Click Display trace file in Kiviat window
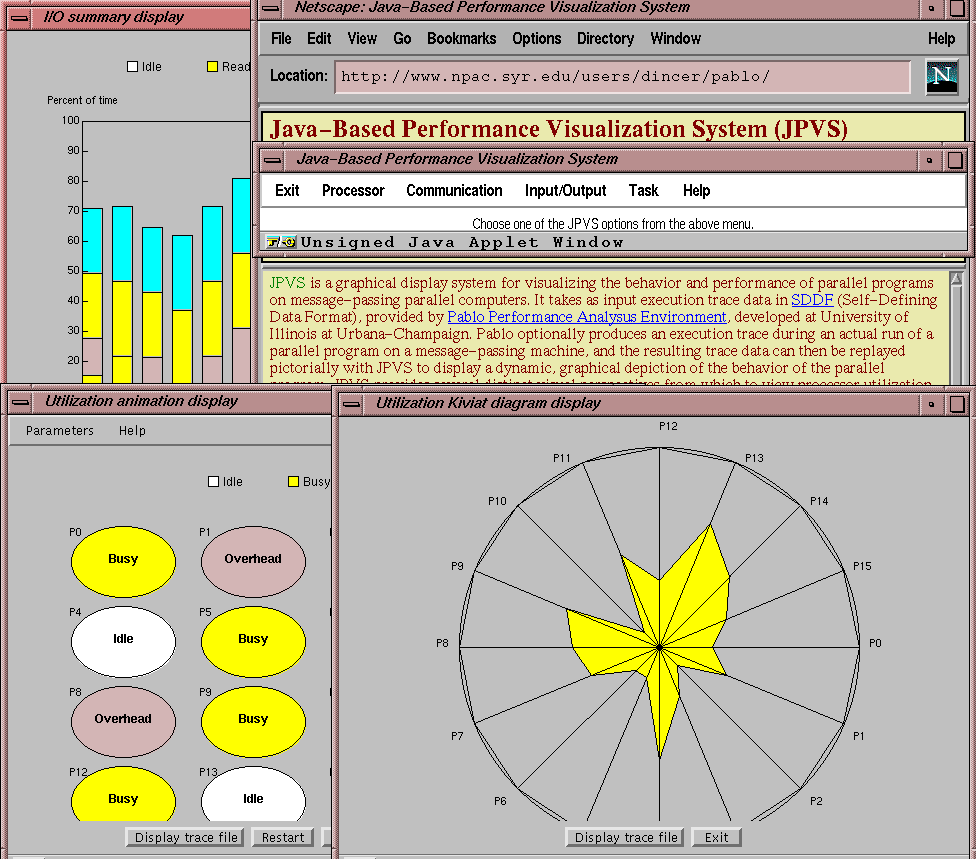This screenshot has height=859, width=976. tap(626, 838)
